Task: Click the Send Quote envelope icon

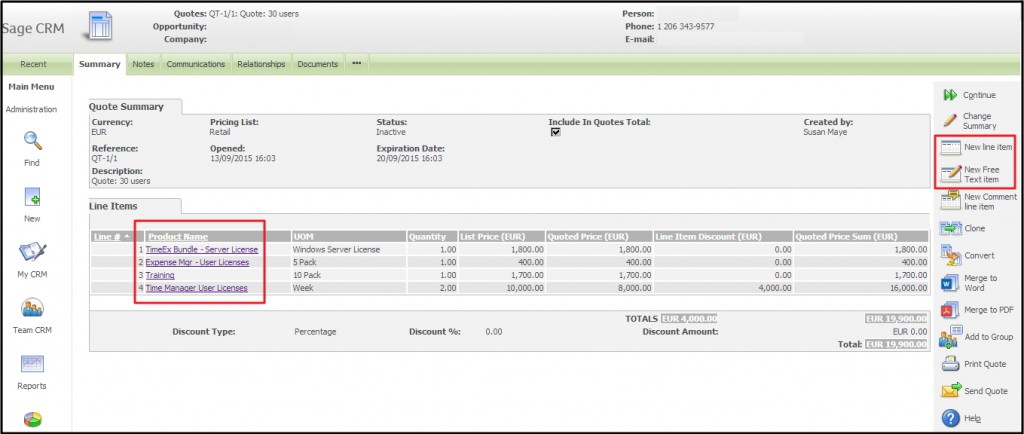Action: point(950,391)
